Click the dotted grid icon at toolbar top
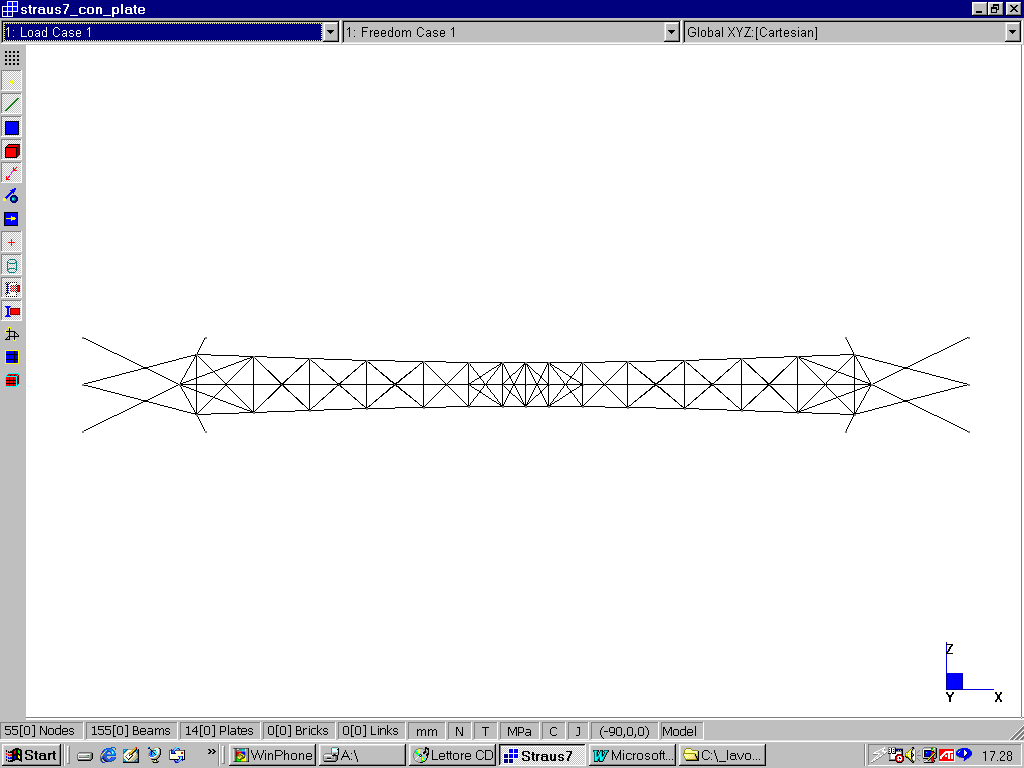The width and height of the screenshot is (1024, 768). click(x=12, y=58)
